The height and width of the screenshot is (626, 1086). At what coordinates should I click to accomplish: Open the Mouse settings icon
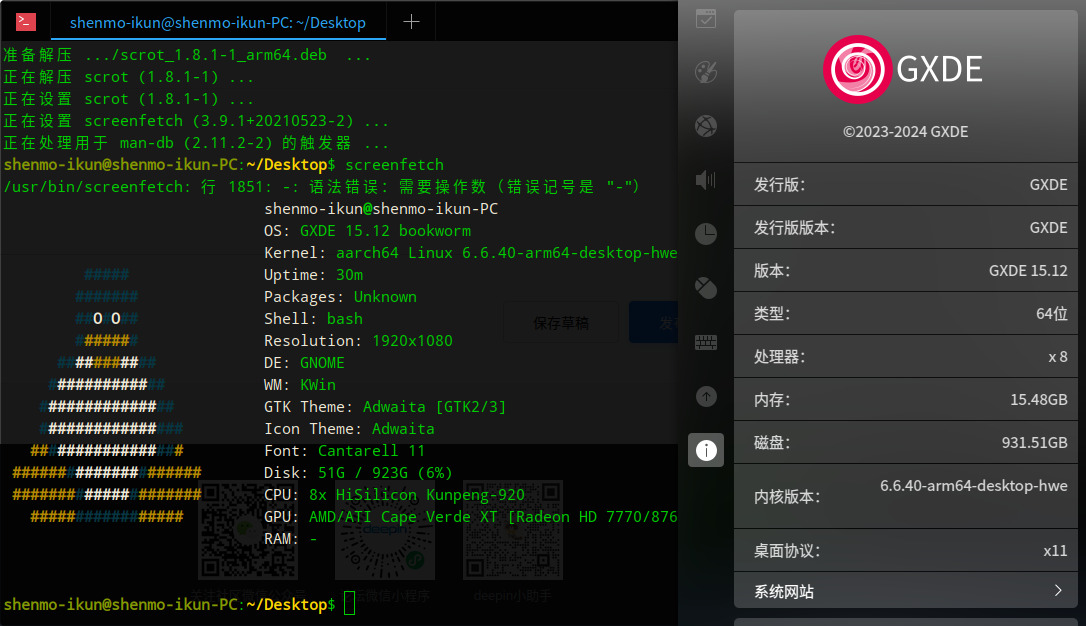pyautogui.click(x=706, y=288)
